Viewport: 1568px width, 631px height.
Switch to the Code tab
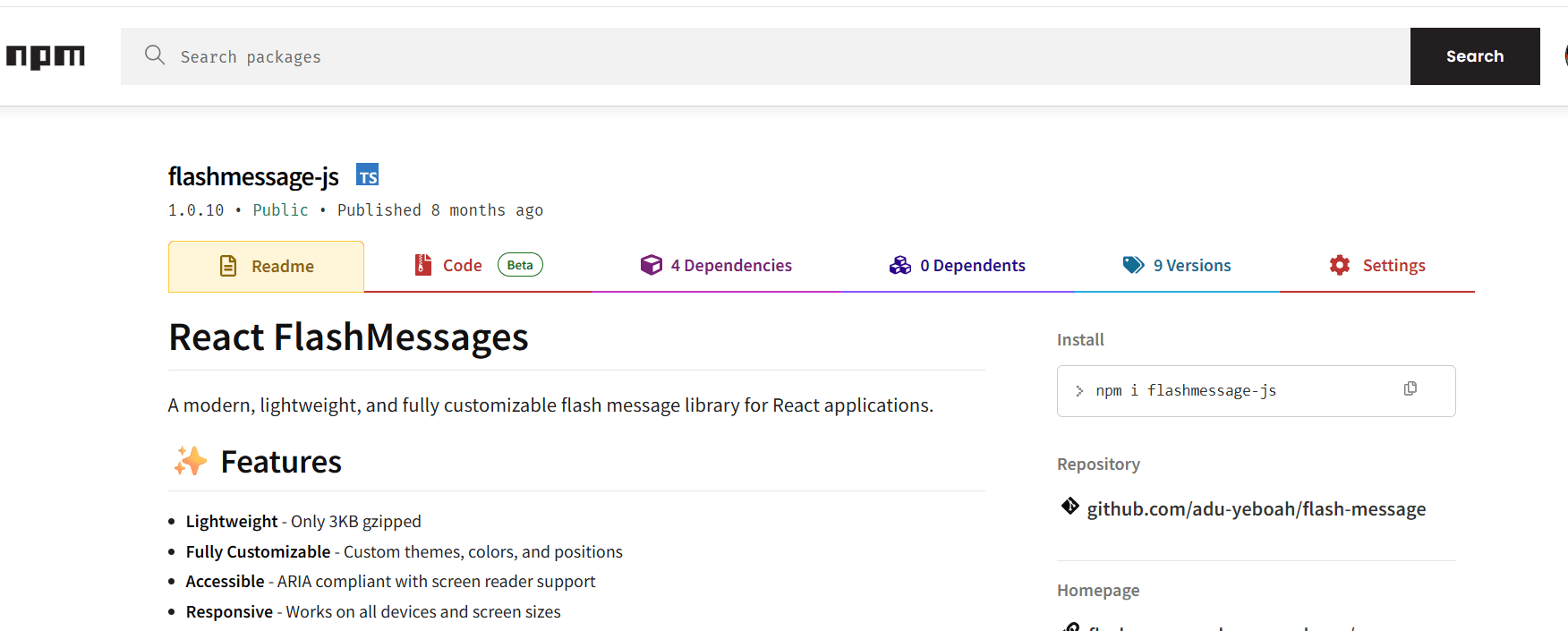pyautogui.click(x=479, y=265)
